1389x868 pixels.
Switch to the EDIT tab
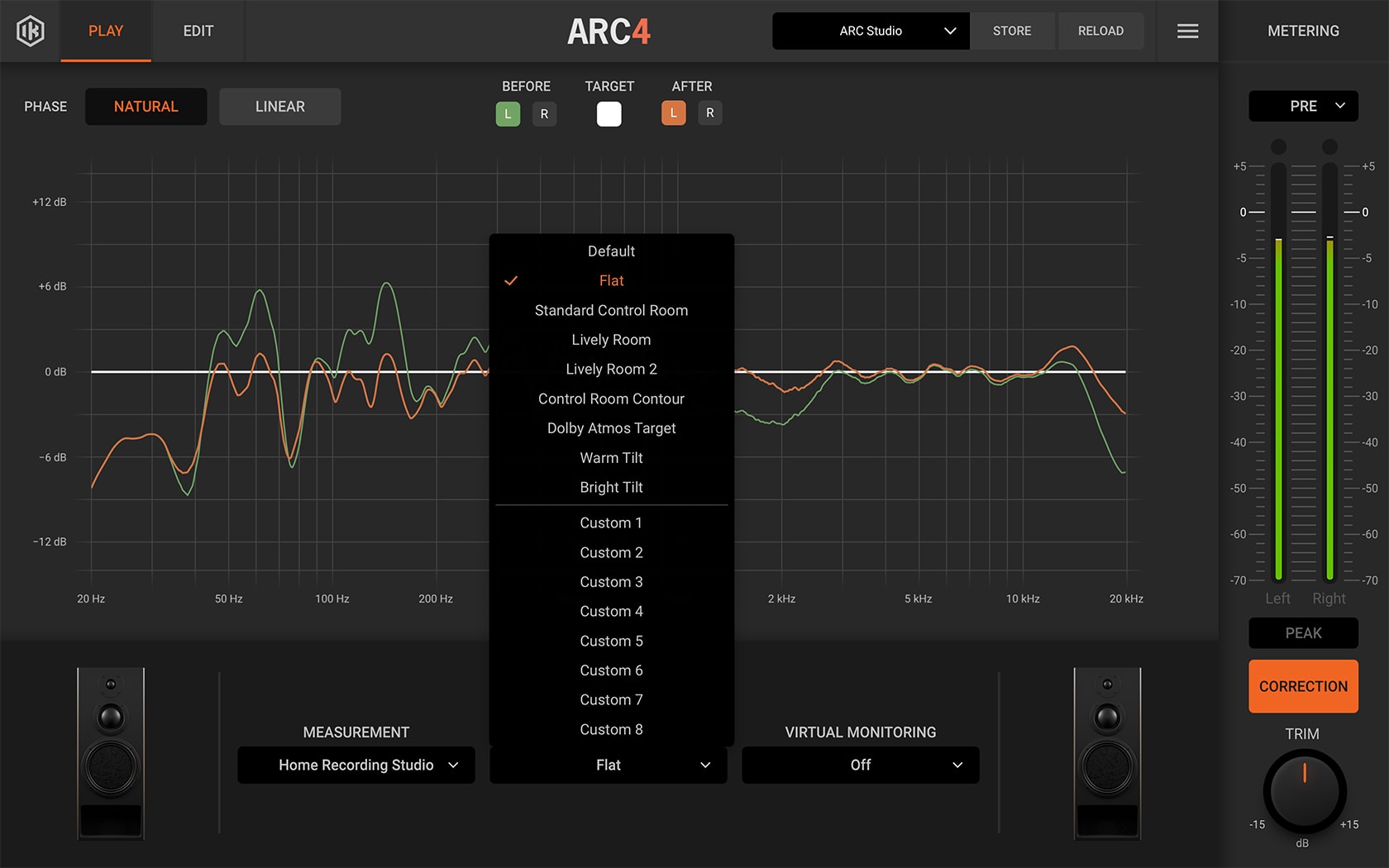(198, 31)
